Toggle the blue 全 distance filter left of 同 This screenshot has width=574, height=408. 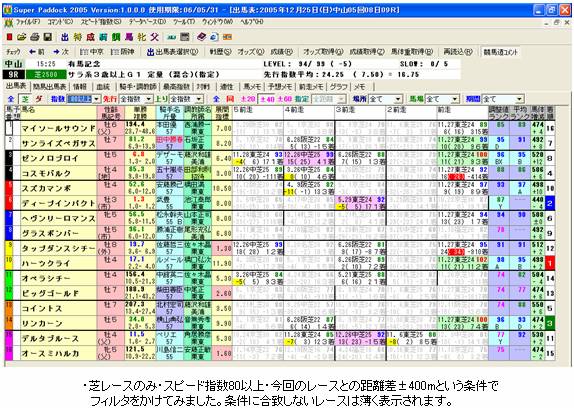(216, 99)
